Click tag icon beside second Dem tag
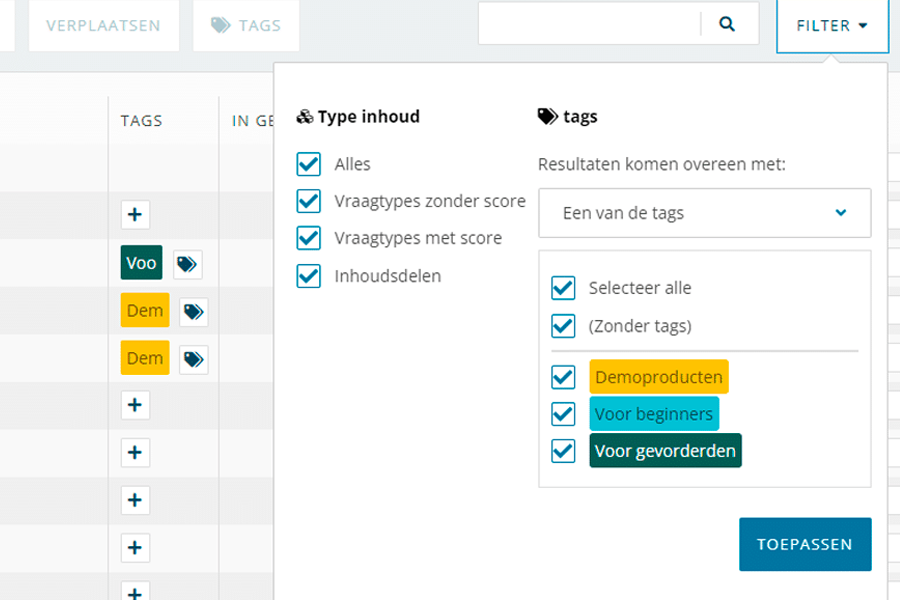This screenshot has width=900, height=600. pos(194,358)
